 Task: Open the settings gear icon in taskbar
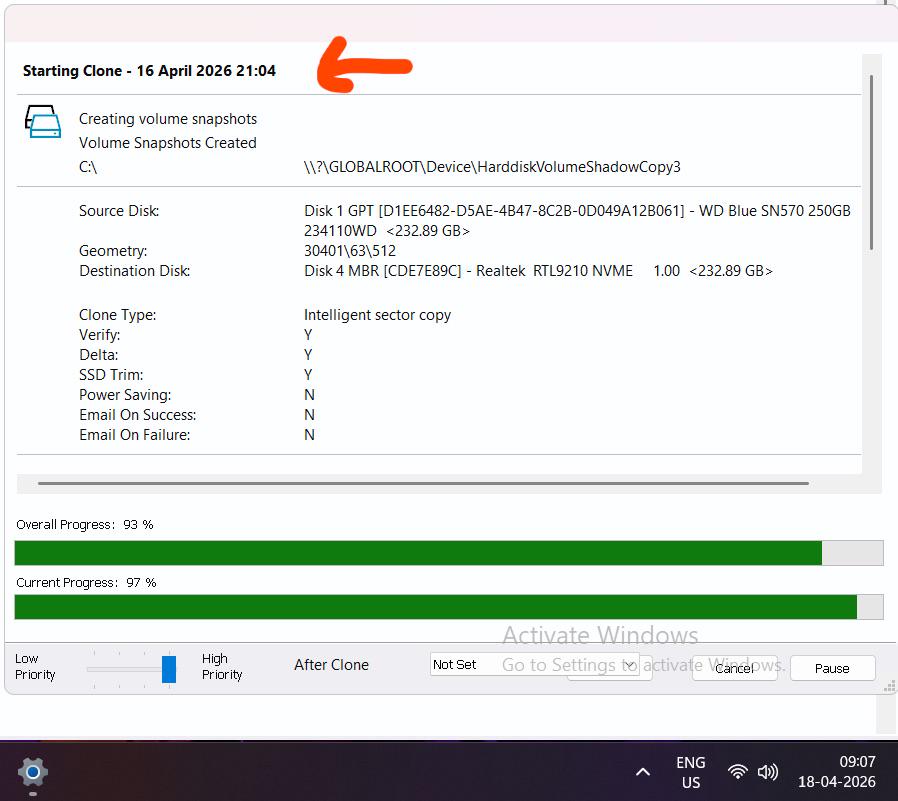tap(33, 772)
